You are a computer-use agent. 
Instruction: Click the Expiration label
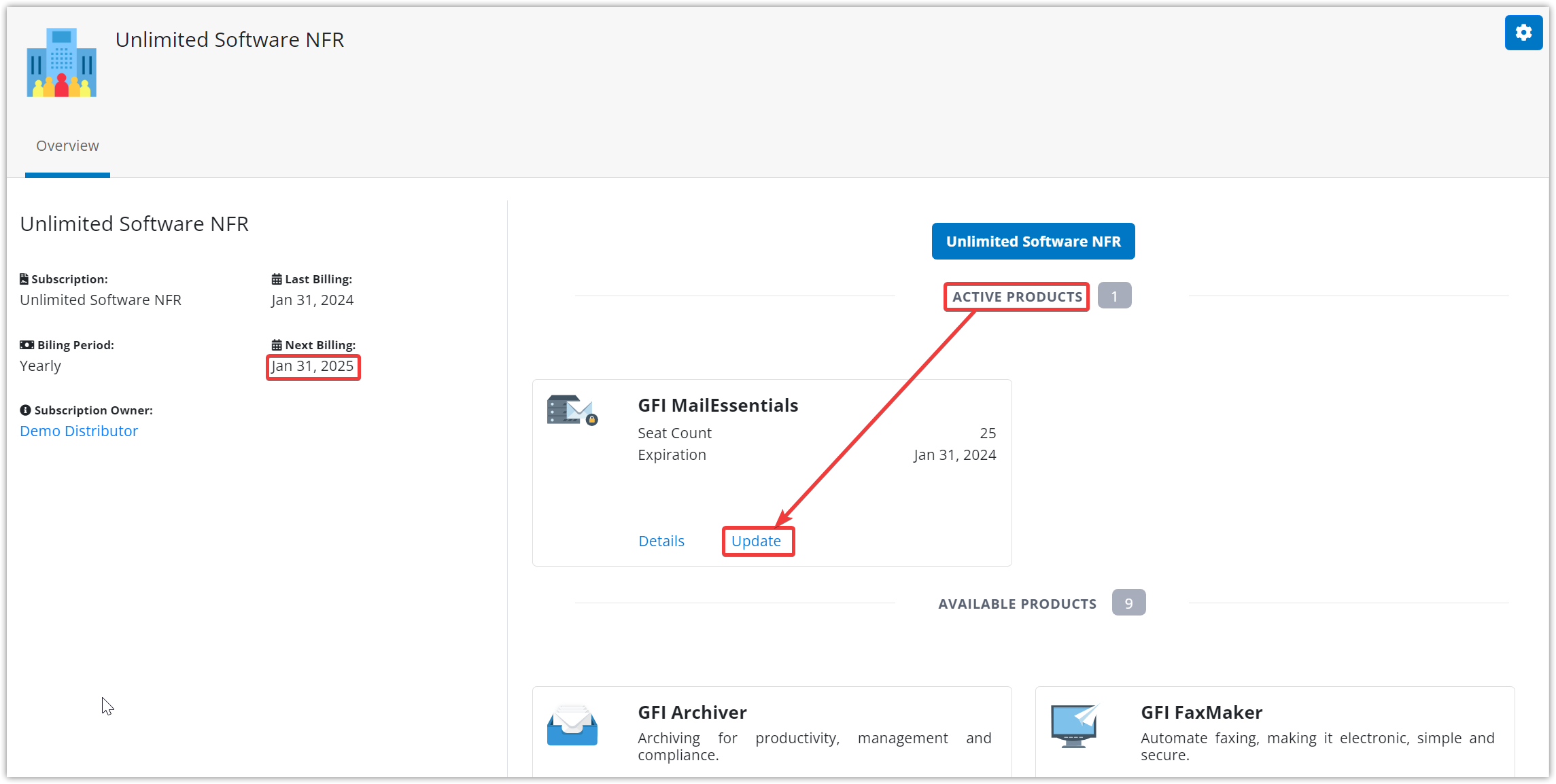[672, 455]
